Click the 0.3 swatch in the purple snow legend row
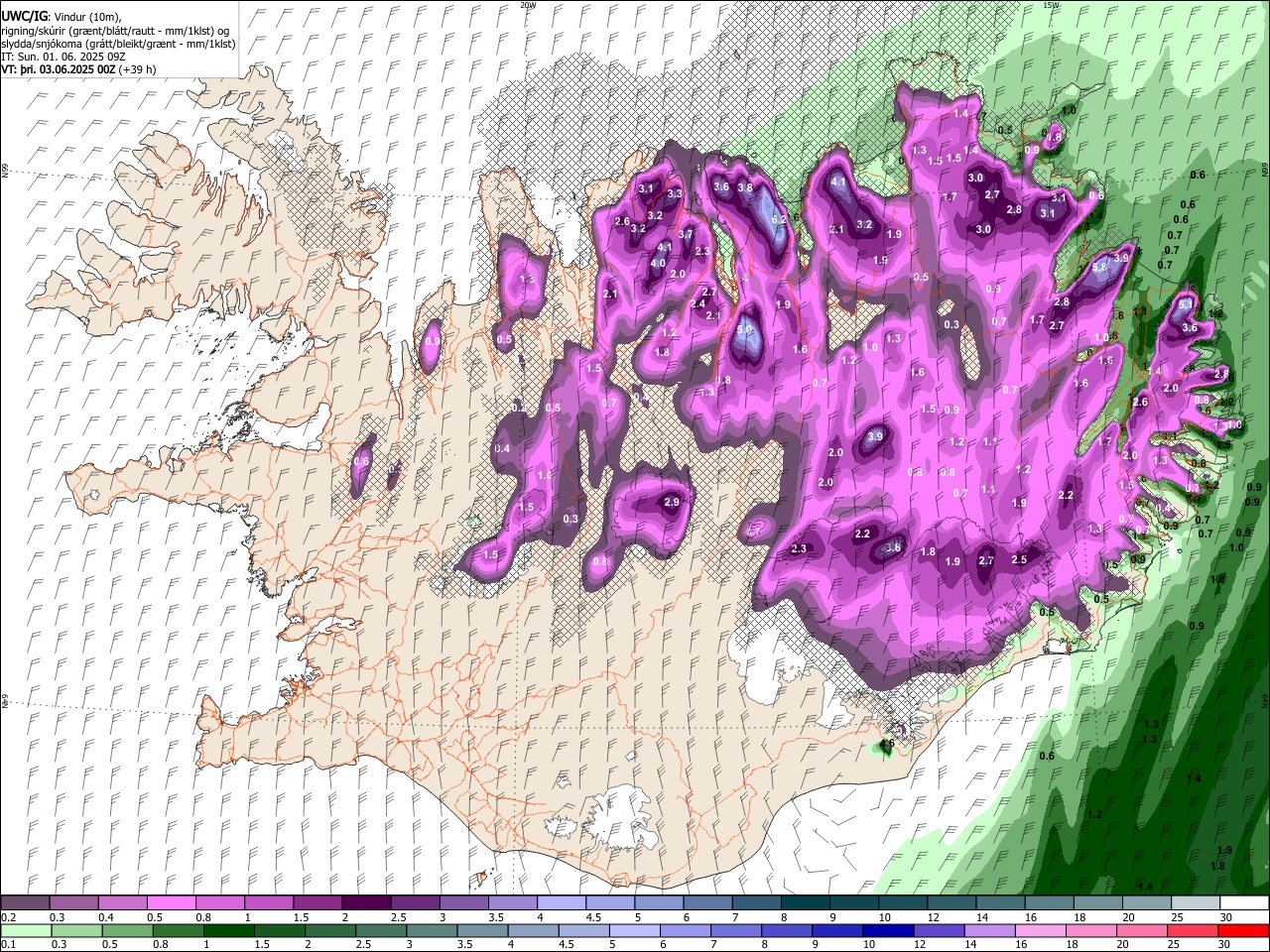Viewport: 1270px width, 952px height. point(73,903)
